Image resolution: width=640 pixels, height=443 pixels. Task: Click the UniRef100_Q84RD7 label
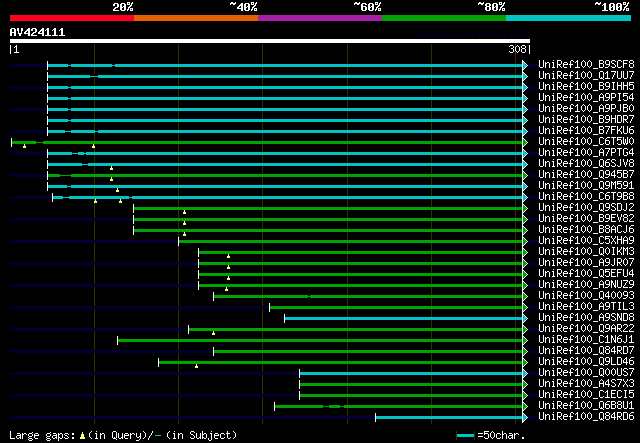(586, 351)
